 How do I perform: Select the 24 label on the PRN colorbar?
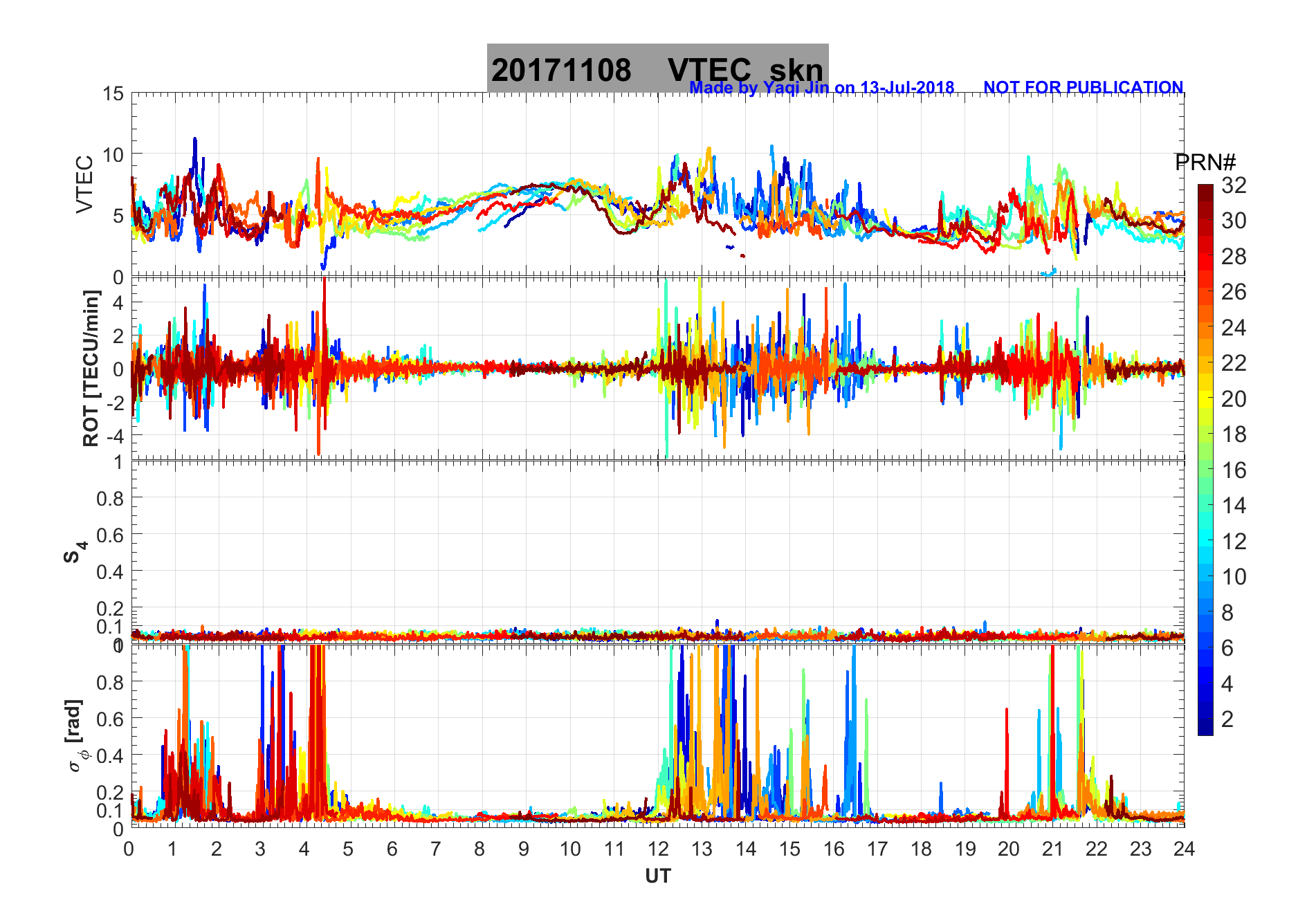(1234, 328)
